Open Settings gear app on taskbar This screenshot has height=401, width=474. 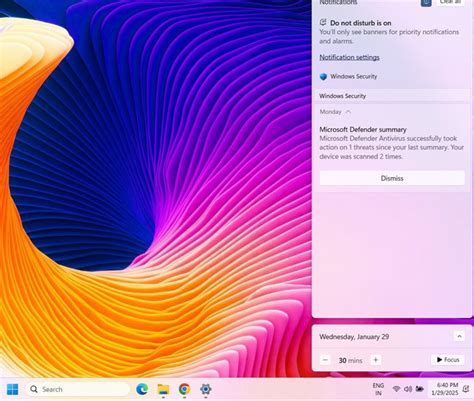(206, 389)
